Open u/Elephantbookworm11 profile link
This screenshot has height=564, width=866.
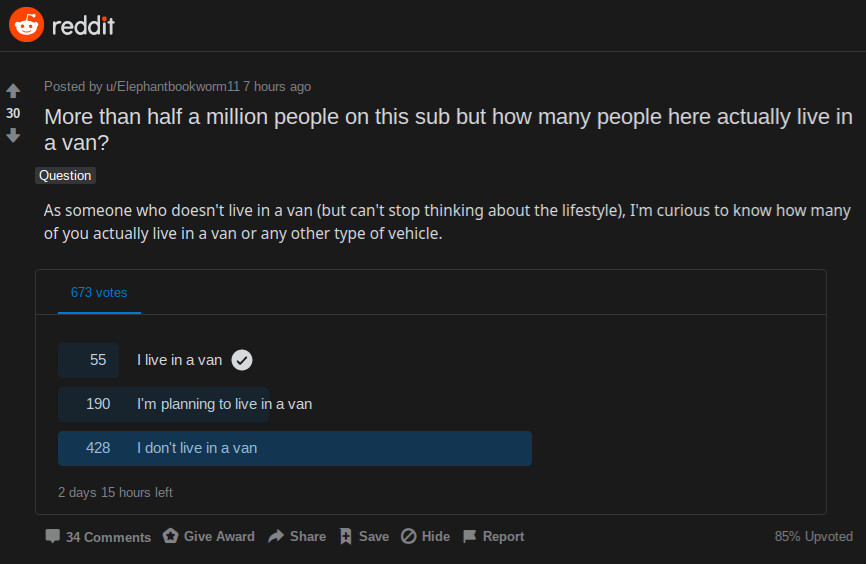pyautogui.click(x=173, y=87)
